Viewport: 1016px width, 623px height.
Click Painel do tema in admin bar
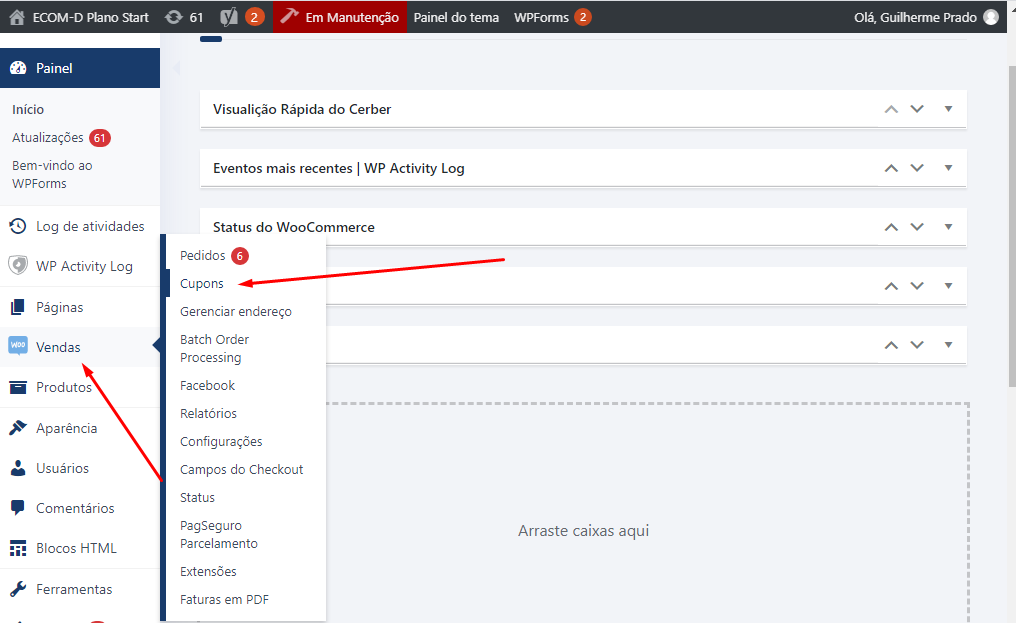pyautogui.click(x=456, y=18)
